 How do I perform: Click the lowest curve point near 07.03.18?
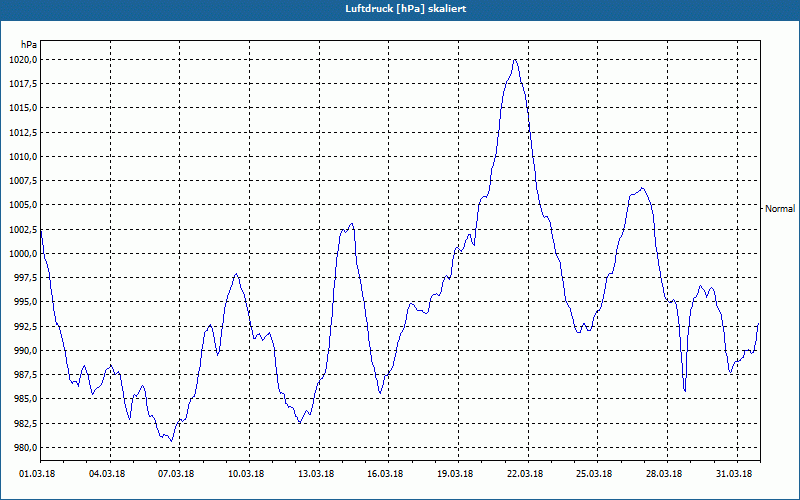171,440
